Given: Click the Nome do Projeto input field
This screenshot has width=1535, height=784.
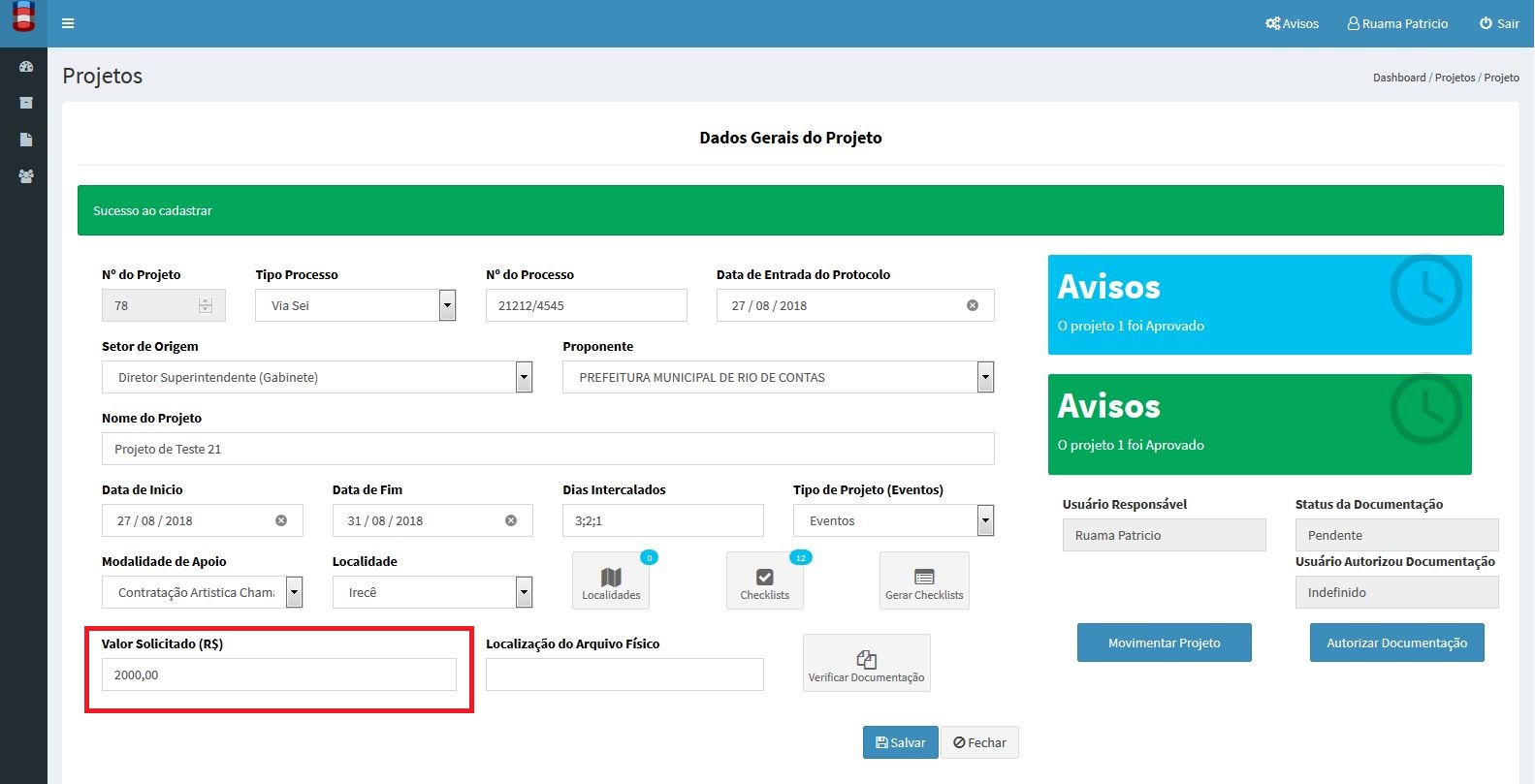Looking at the screenshot, I should pyautogui.click(x=548, y=449).
